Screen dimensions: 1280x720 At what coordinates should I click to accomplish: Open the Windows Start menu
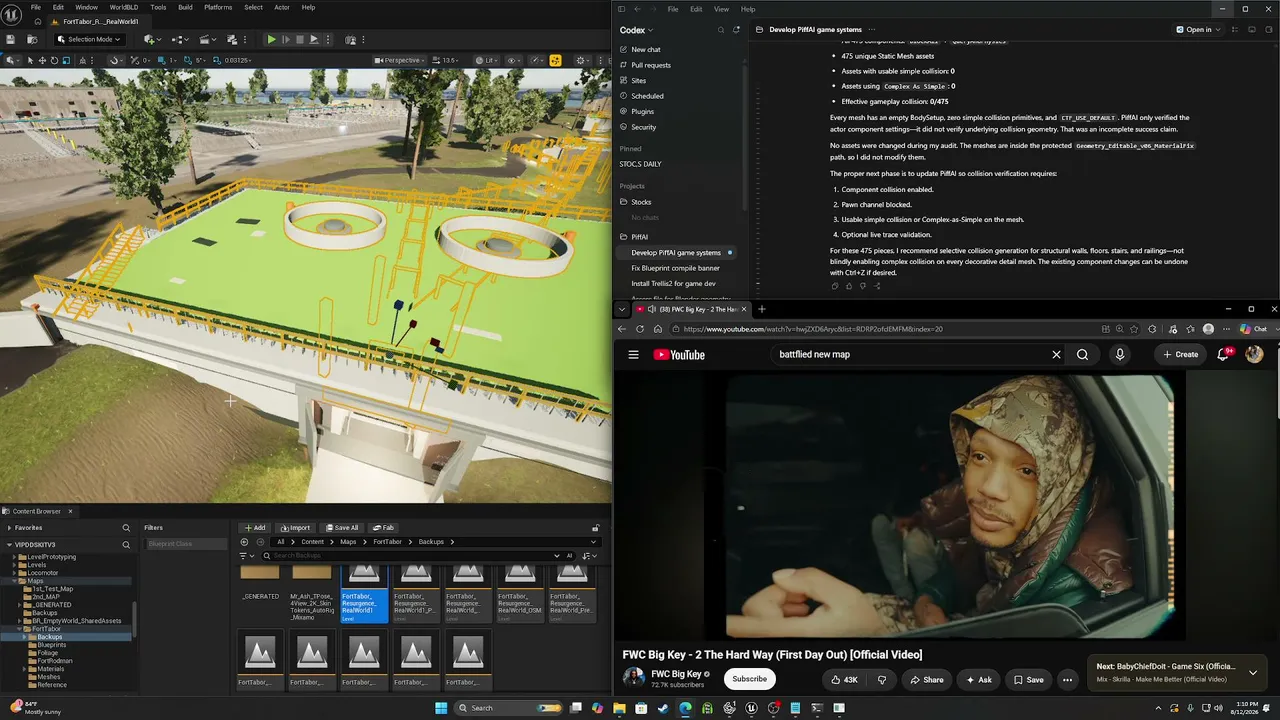coord(441,708)
